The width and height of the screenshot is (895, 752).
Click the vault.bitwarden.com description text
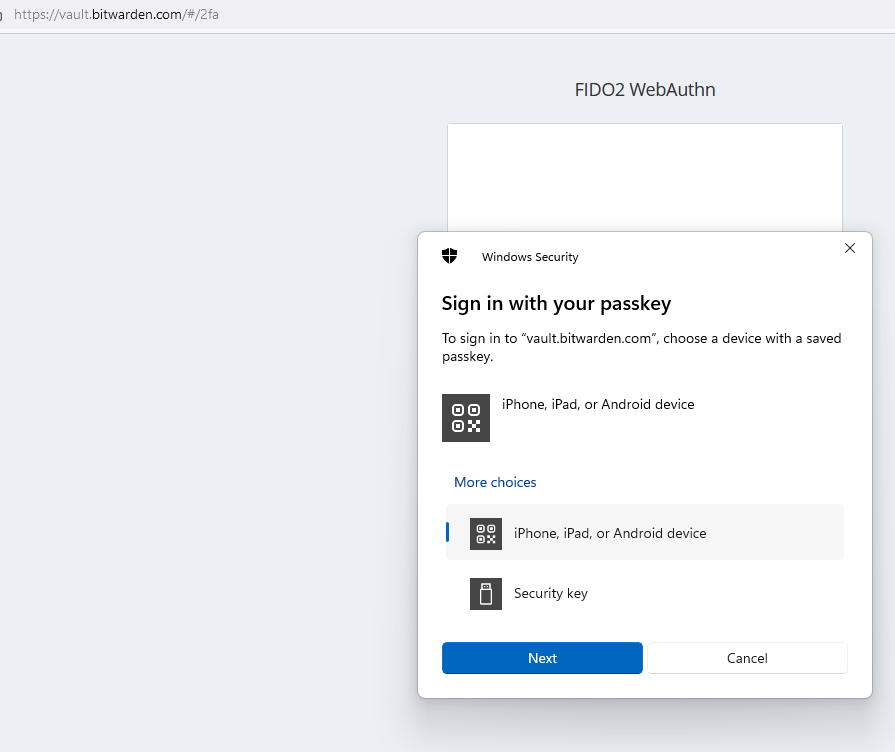(x=642, y=347)
